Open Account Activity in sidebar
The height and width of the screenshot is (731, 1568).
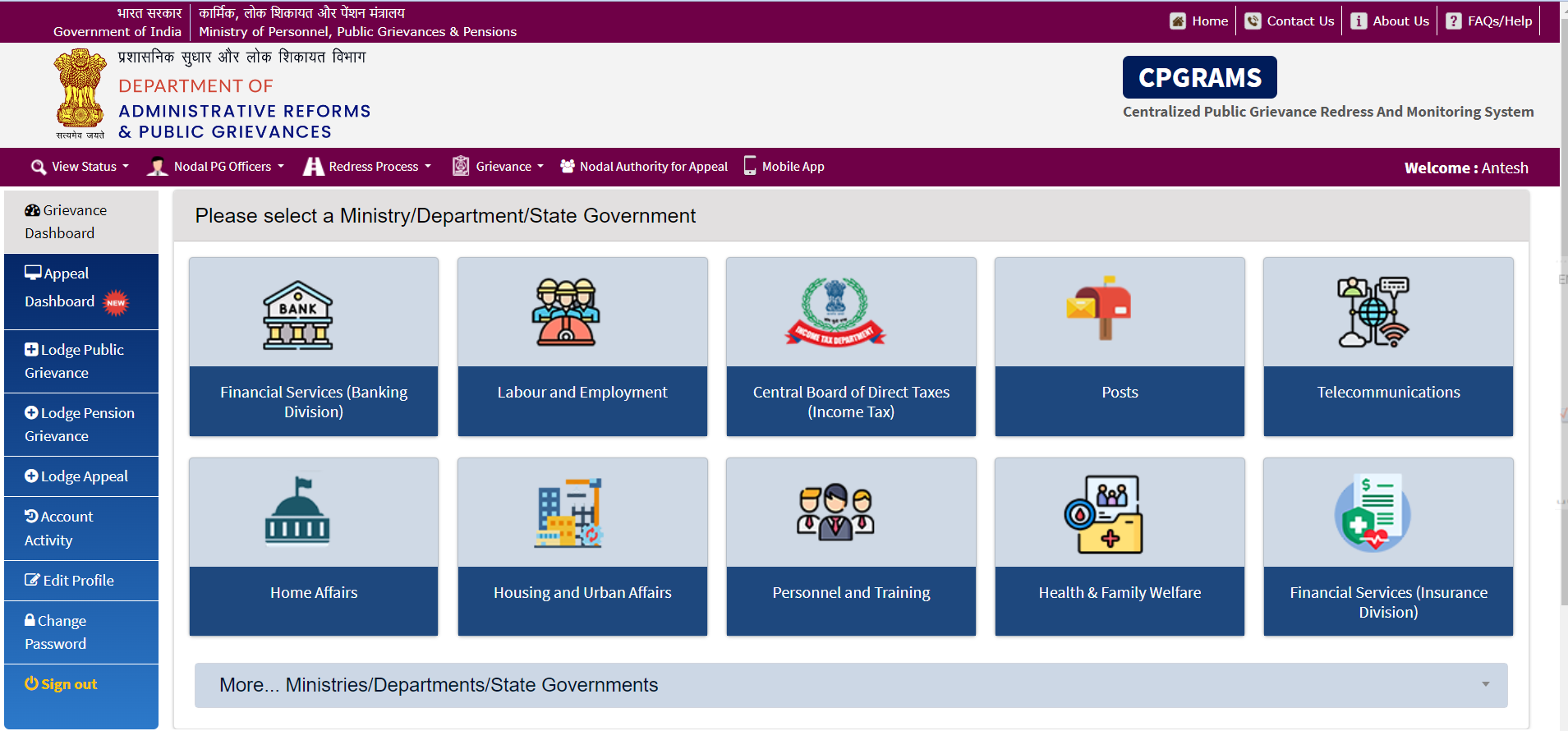[81, 528]
